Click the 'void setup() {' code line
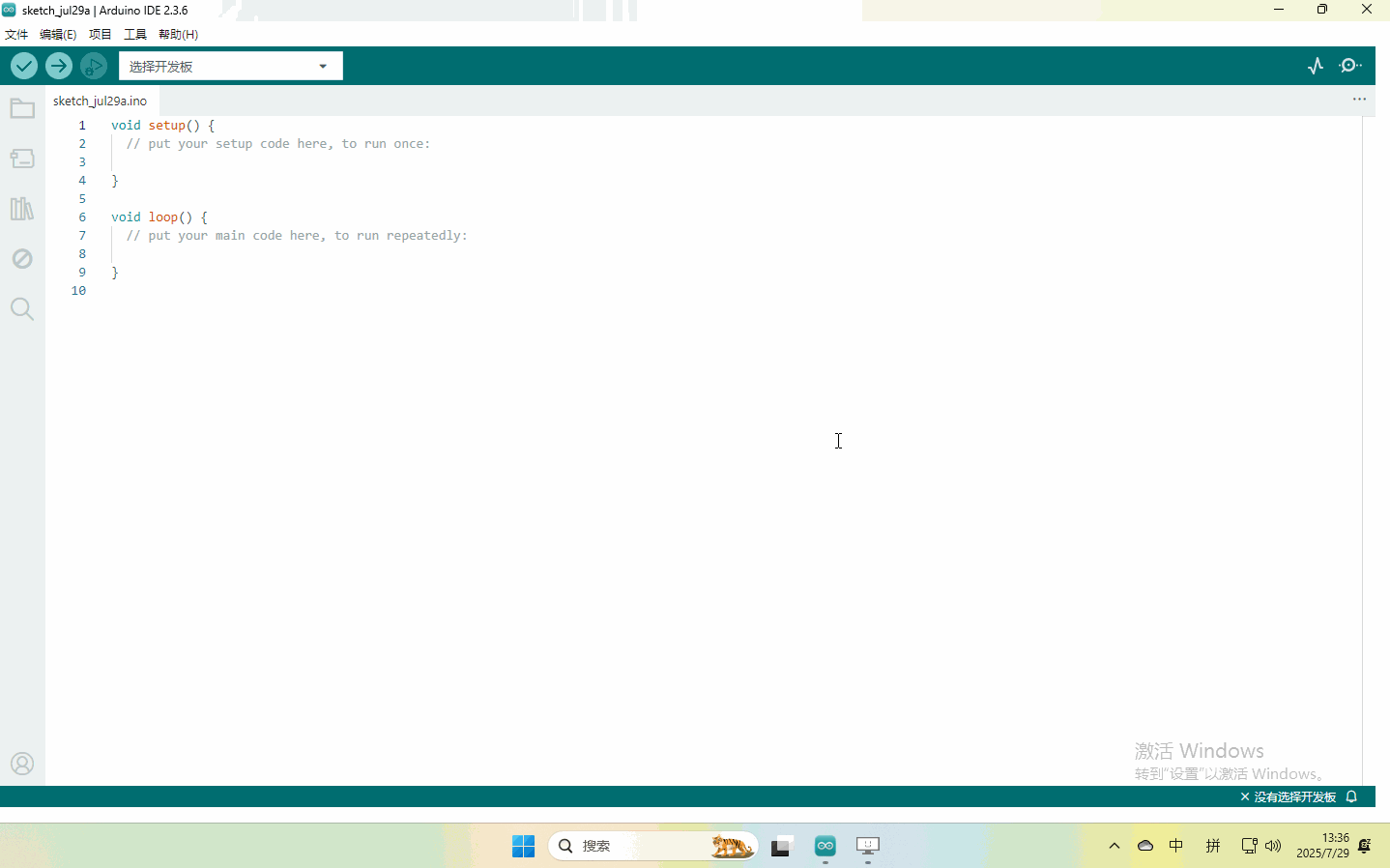This screenshot has height=868, width=1390. (x=162, y=126)
